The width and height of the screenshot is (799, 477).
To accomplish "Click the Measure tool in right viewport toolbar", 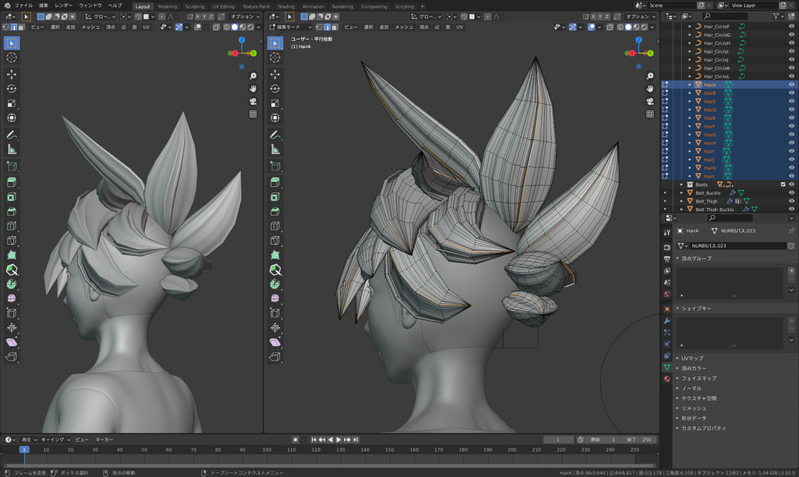I will coord(275,150).
